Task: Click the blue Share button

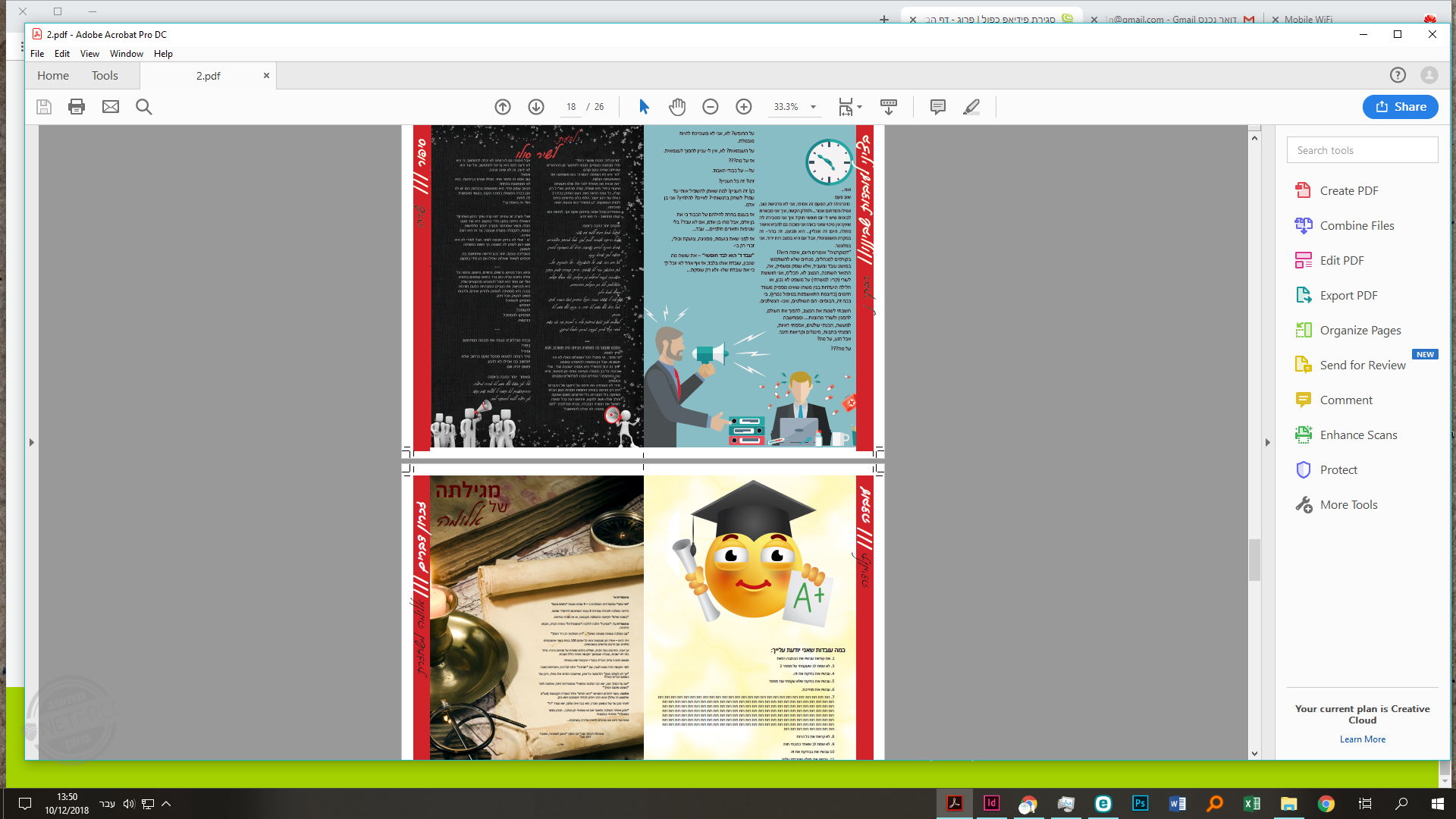Action: 1400,107
